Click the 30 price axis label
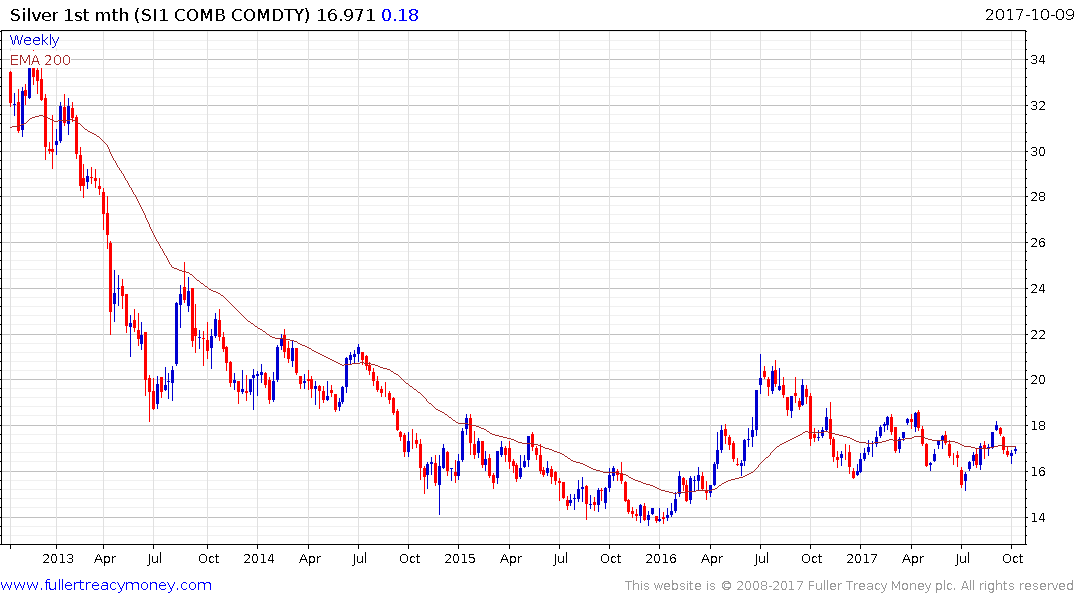The height and width of the screenshot is (600, 1075). pyautogui.click(x=1037, y=152)
